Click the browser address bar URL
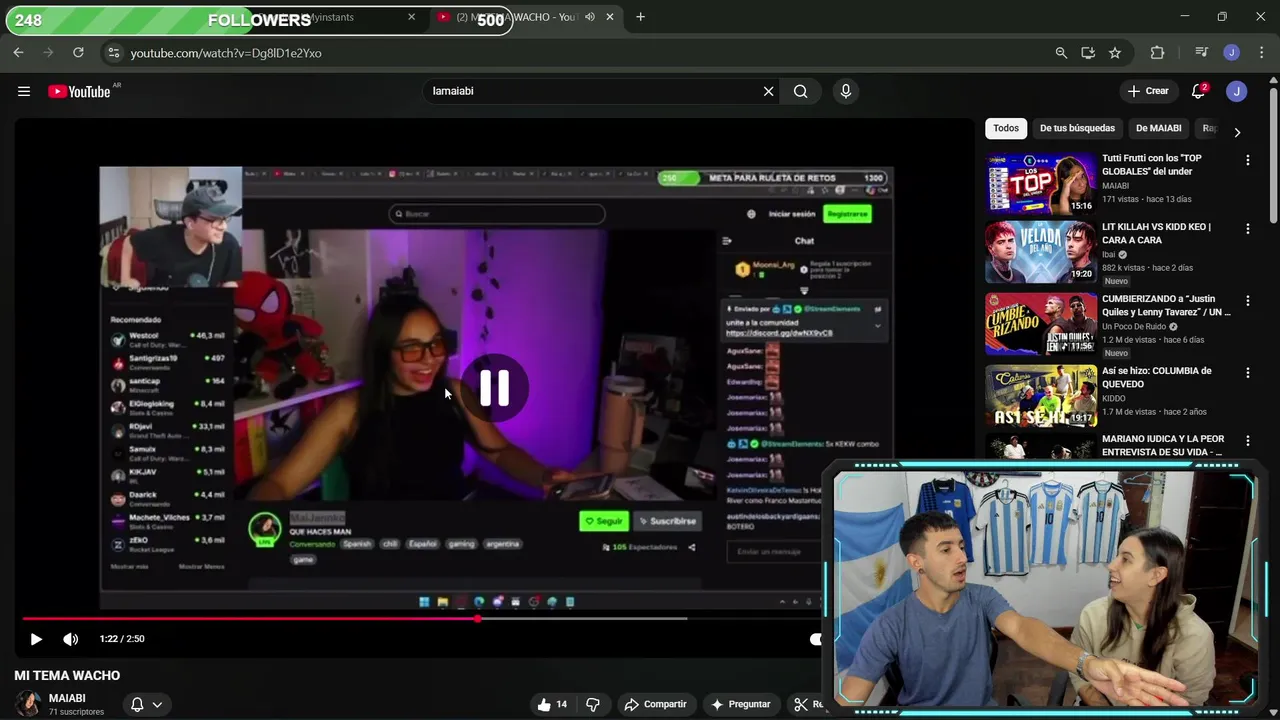 click(226, 53)
